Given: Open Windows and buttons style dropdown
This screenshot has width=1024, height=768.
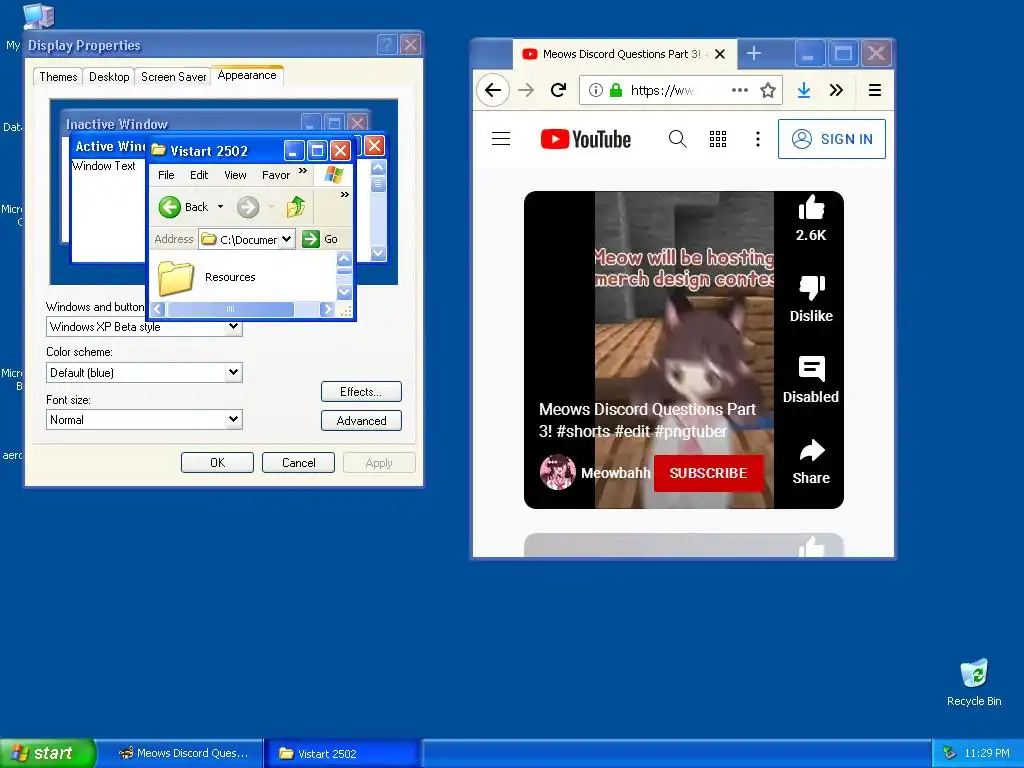Looking at the screenshot, I should 233,327.
